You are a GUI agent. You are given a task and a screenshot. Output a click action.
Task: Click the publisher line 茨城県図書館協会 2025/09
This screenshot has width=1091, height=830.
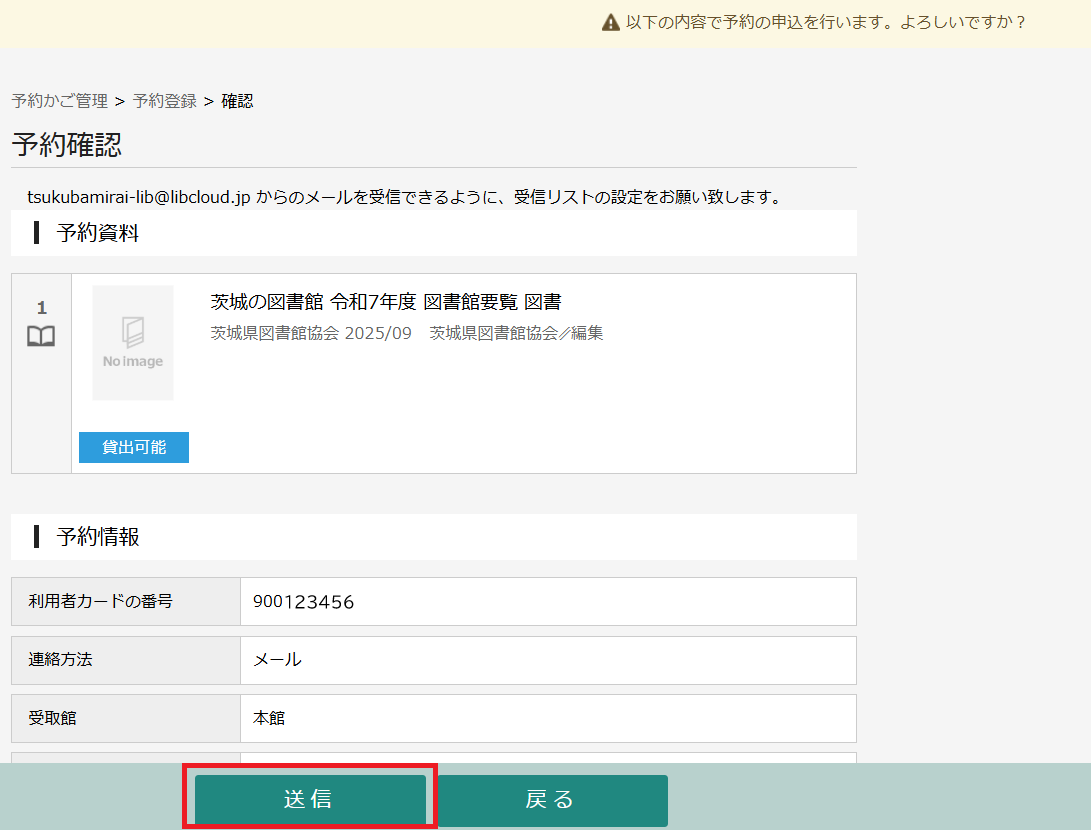pos(311,333)
